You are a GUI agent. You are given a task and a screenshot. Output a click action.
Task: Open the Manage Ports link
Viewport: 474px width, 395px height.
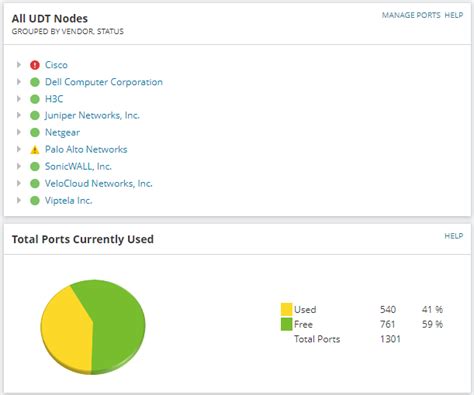pyautogui.click(x=411, y=15)
